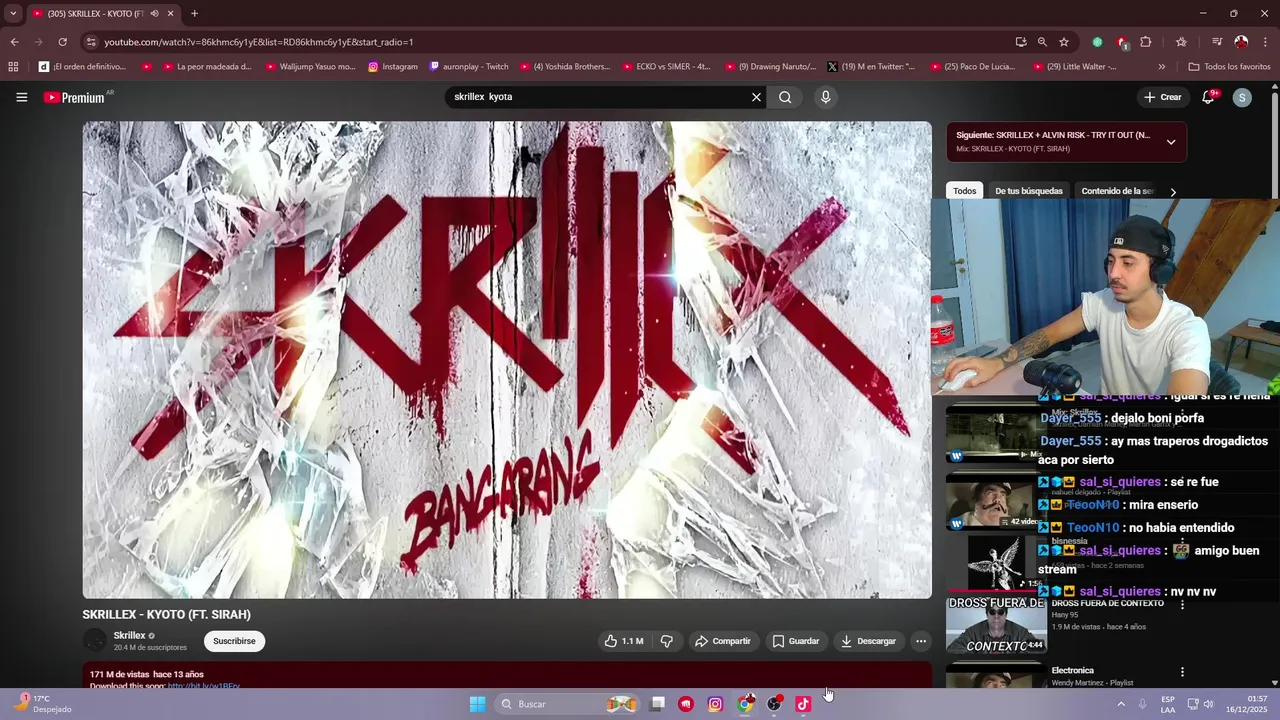Bookmark this page with the star
The height and width of the screenshot is (720, 1280).
pyautogui.click(x=1064, y=42)
